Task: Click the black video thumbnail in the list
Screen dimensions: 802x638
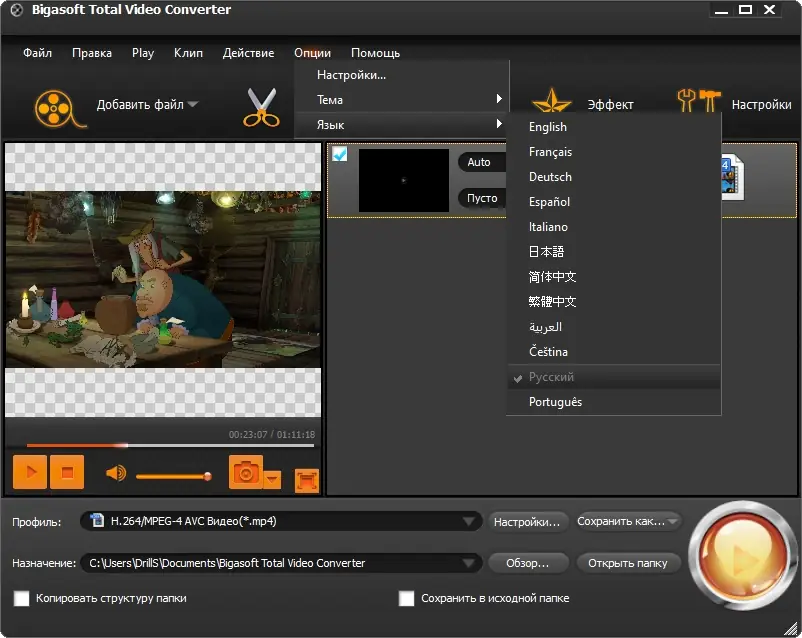Action: [x=404, y=180]
